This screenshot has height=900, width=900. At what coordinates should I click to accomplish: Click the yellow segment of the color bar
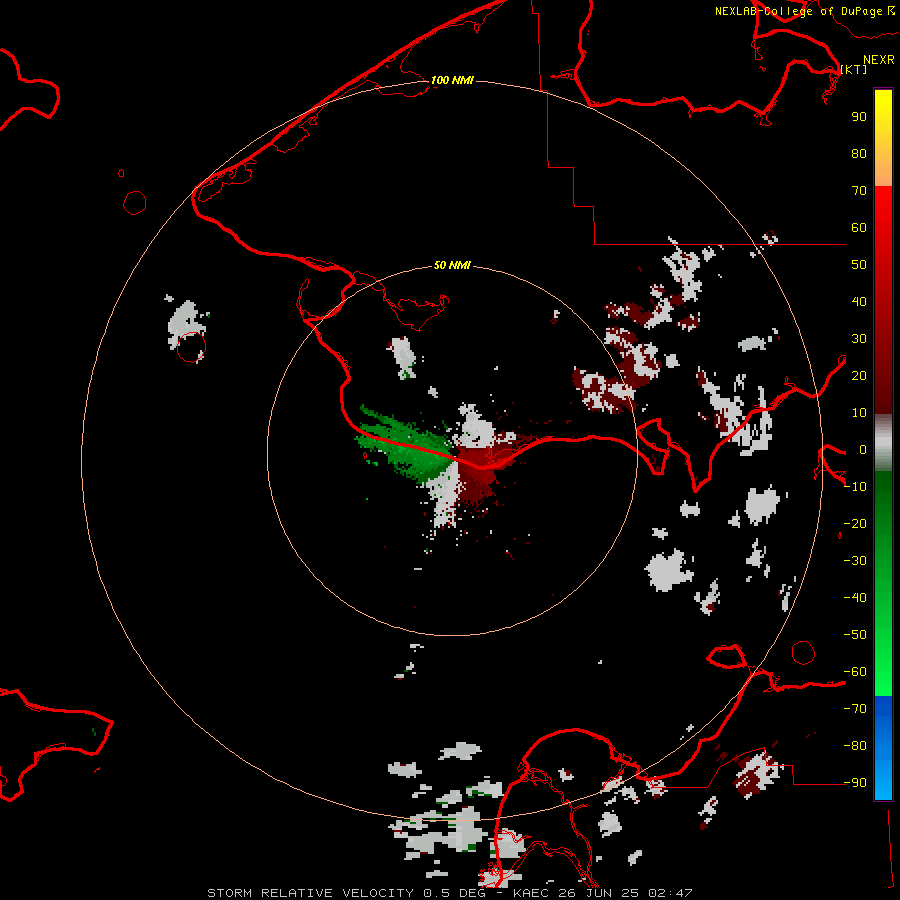[x=883, y=138]
